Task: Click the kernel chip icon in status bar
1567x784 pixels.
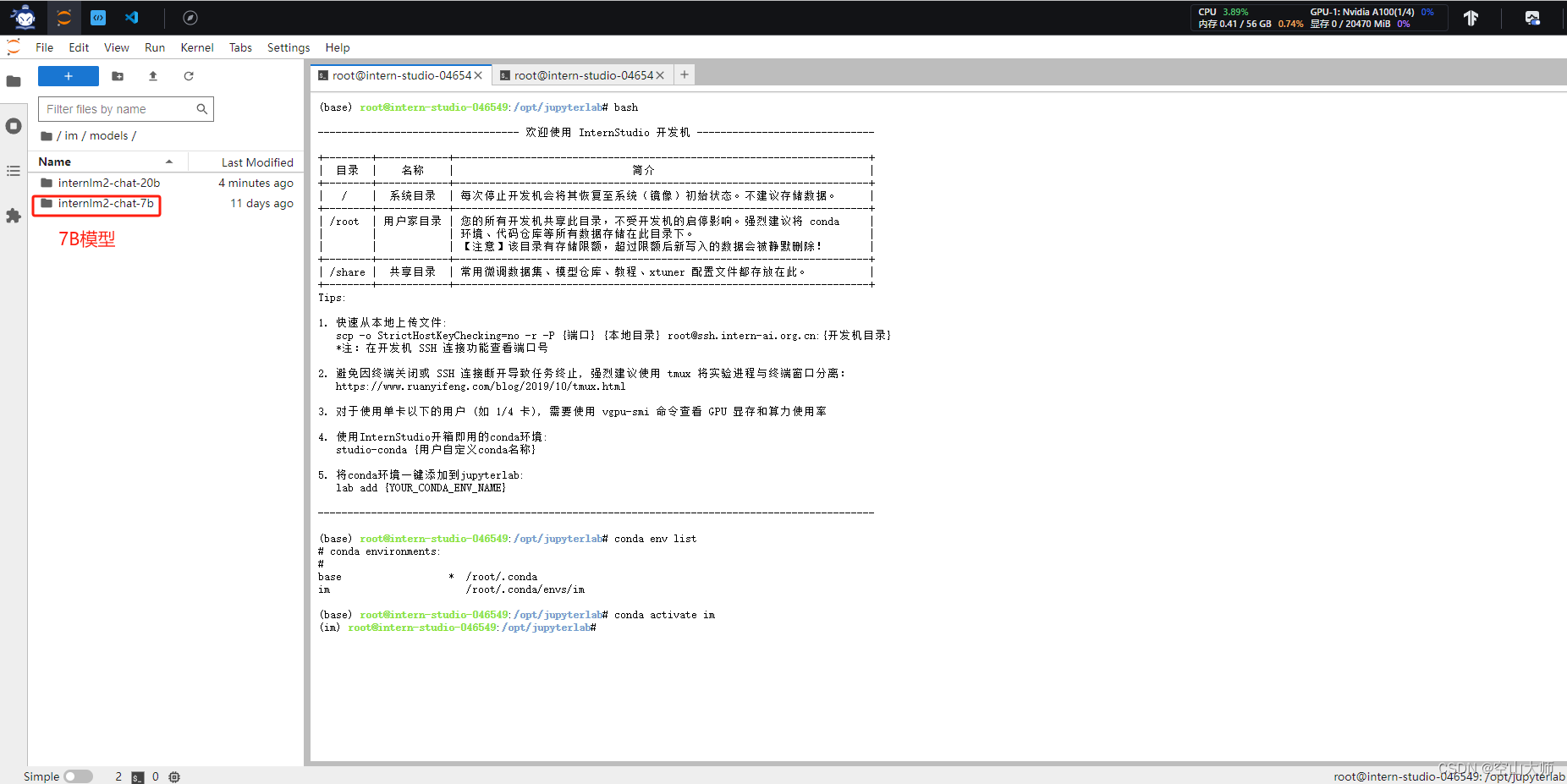Action: [174, 776]
